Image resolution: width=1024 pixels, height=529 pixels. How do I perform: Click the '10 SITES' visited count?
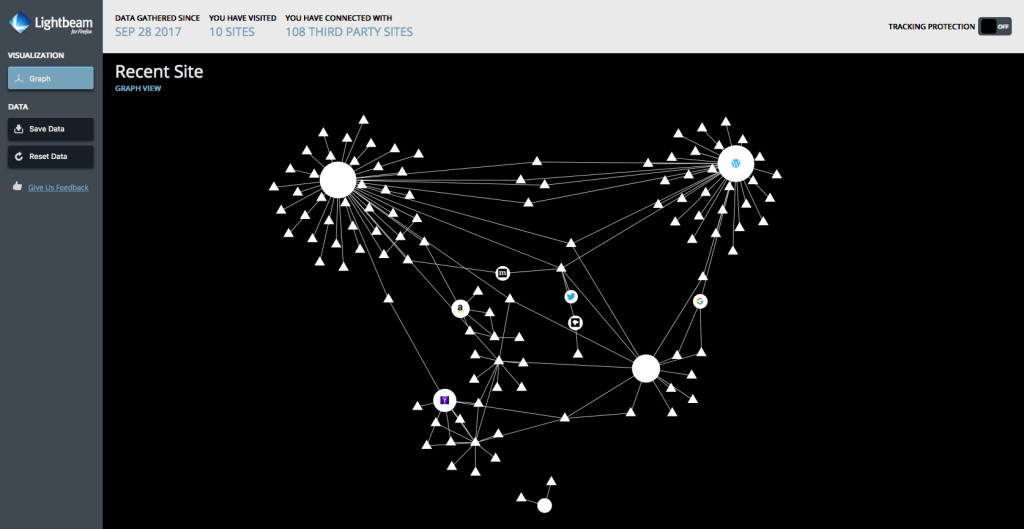click(231, 32)
